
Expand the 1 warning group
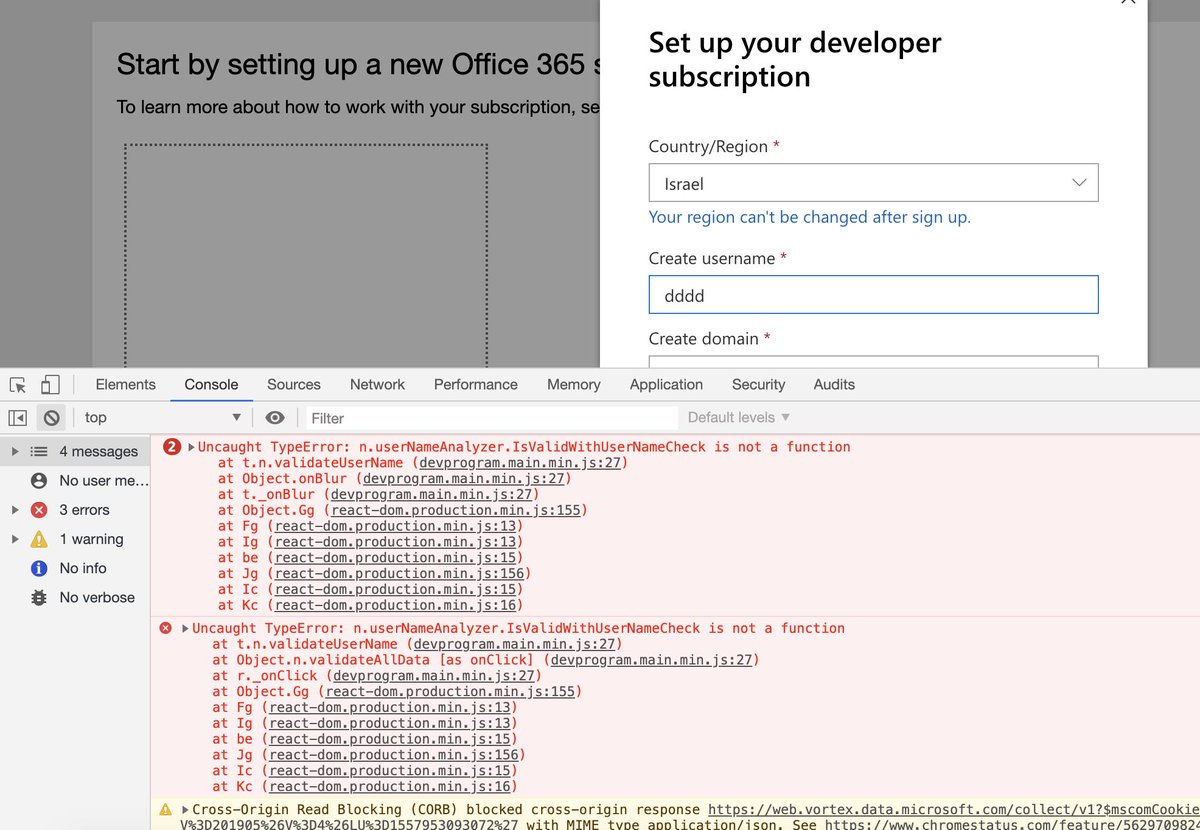point(14,539)
